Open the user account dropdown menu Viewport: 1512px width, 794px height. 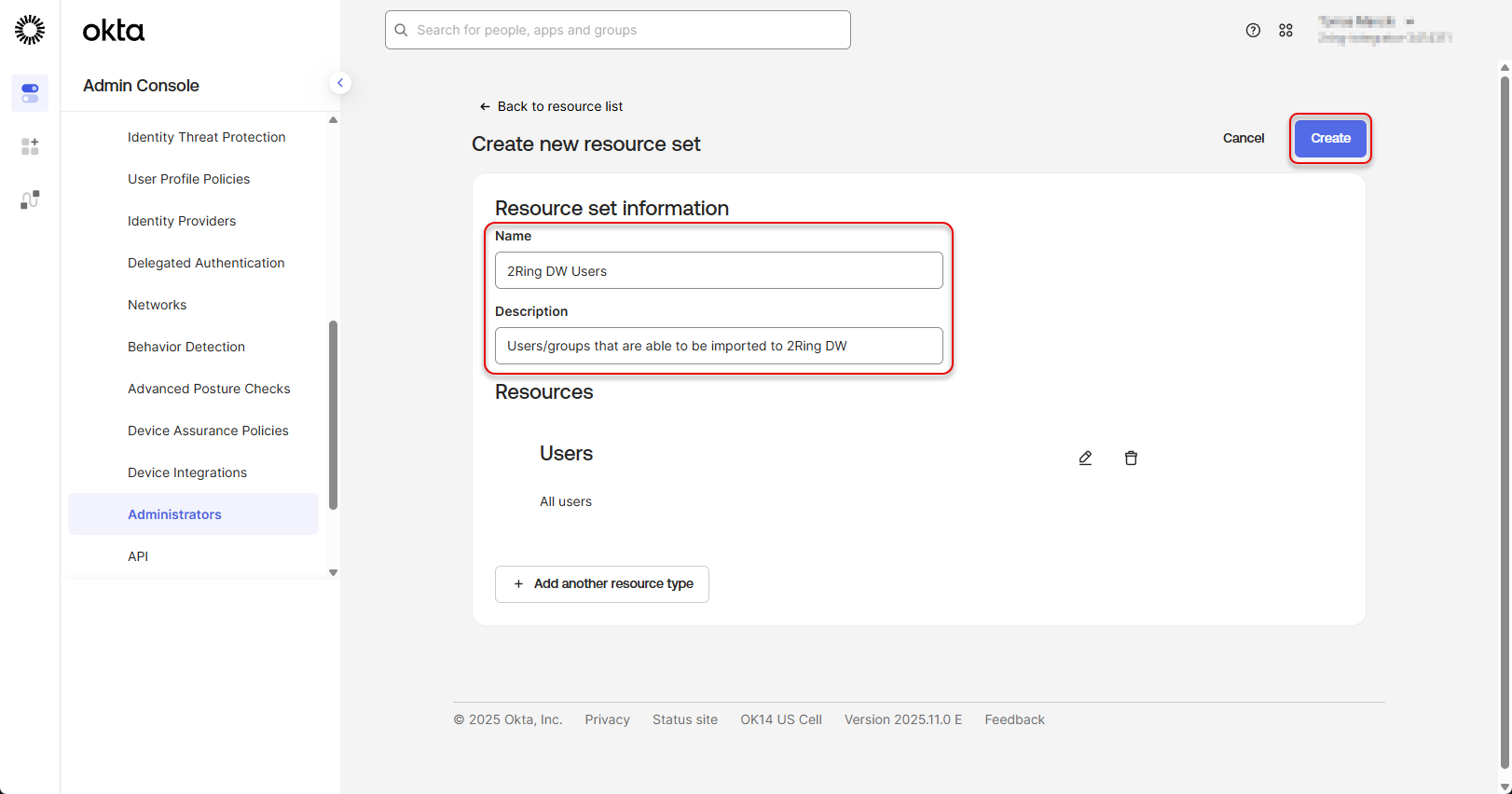[1383, 30]
